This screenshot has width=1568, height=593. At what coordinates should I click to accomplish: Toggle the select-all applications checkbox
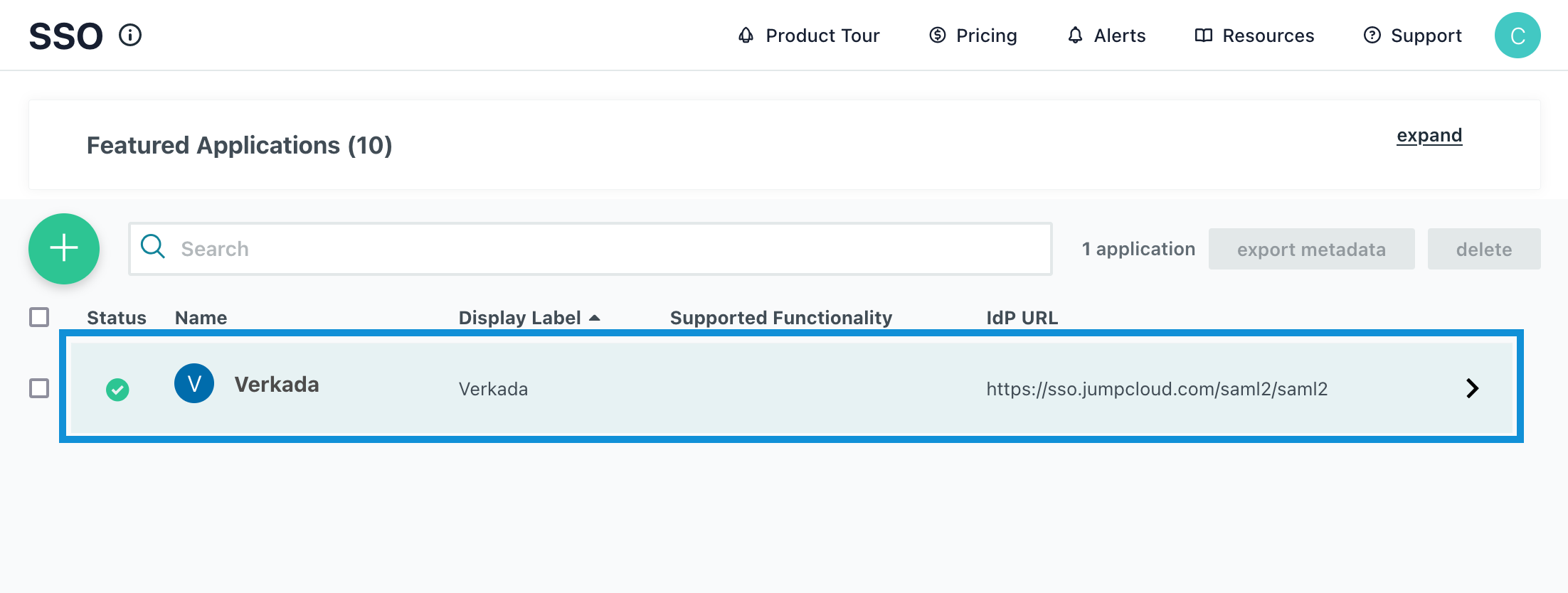click(x=39, y=317)
